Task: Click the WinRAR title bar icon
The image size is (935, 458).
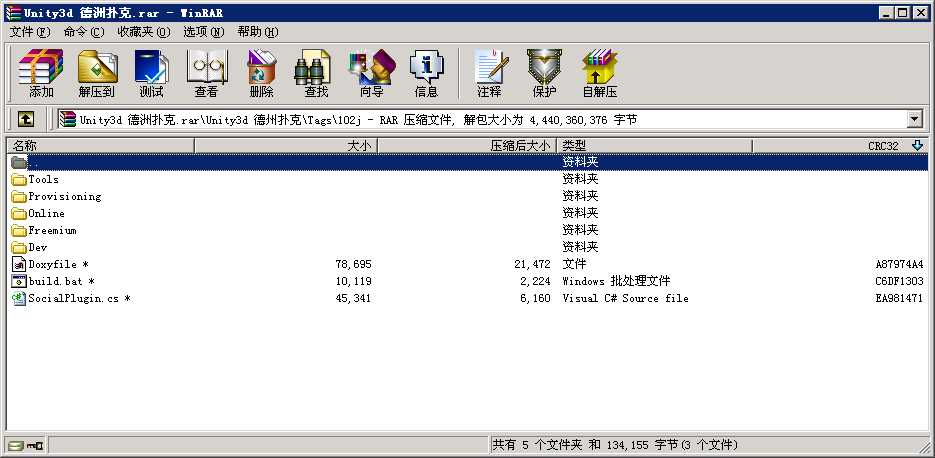Action: point(13,13)
